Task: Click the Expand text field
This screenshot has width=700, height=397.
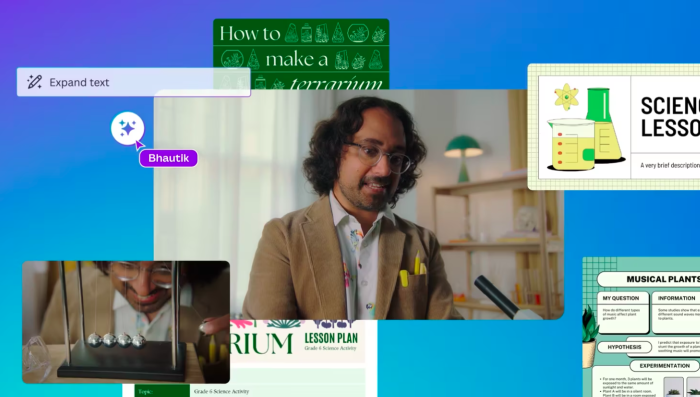Action: pyautogui.click(x=133, y=82)
